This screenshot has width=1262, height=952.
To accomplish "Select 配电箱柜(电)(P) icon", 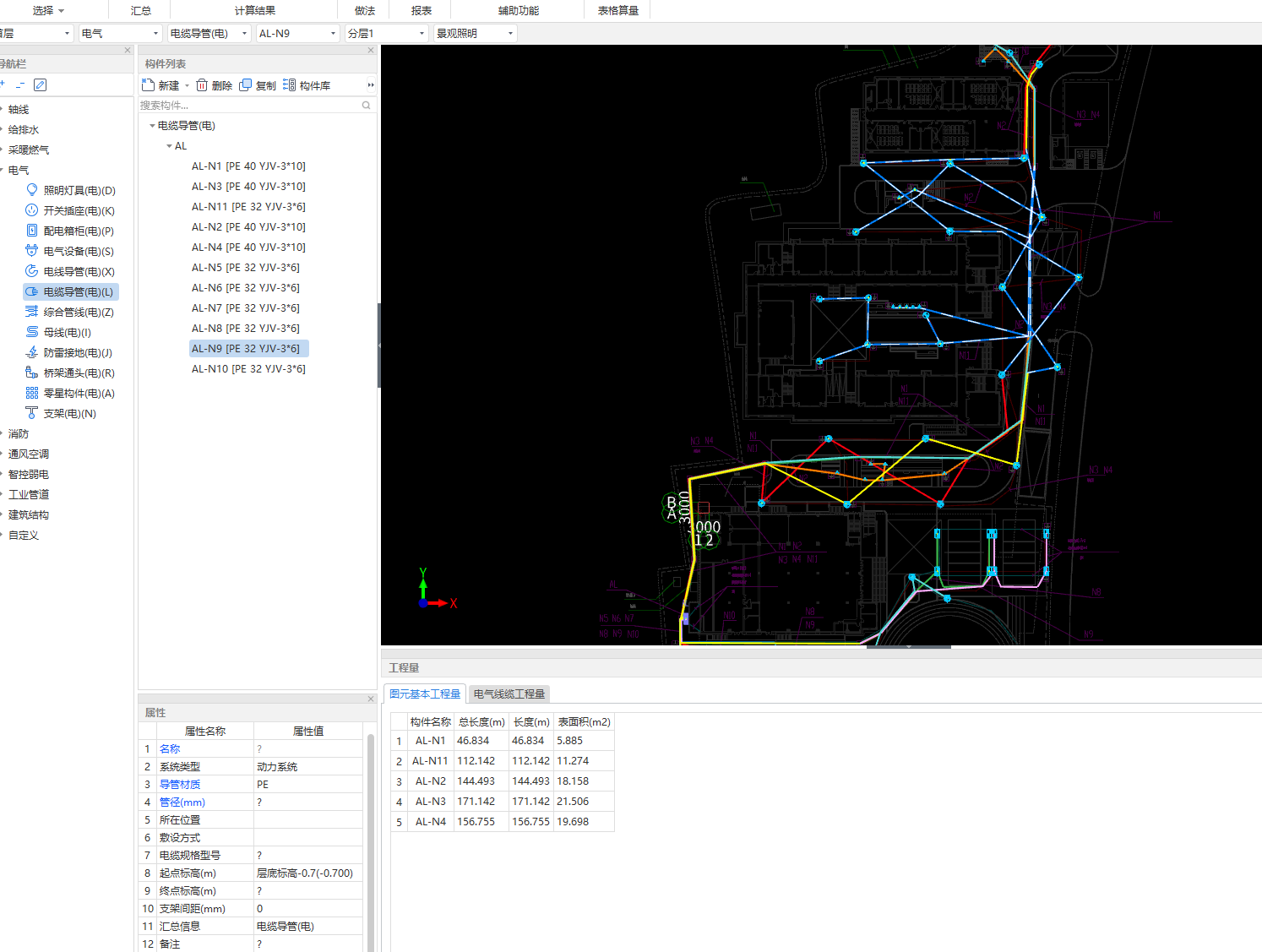I will coord(32,231).
